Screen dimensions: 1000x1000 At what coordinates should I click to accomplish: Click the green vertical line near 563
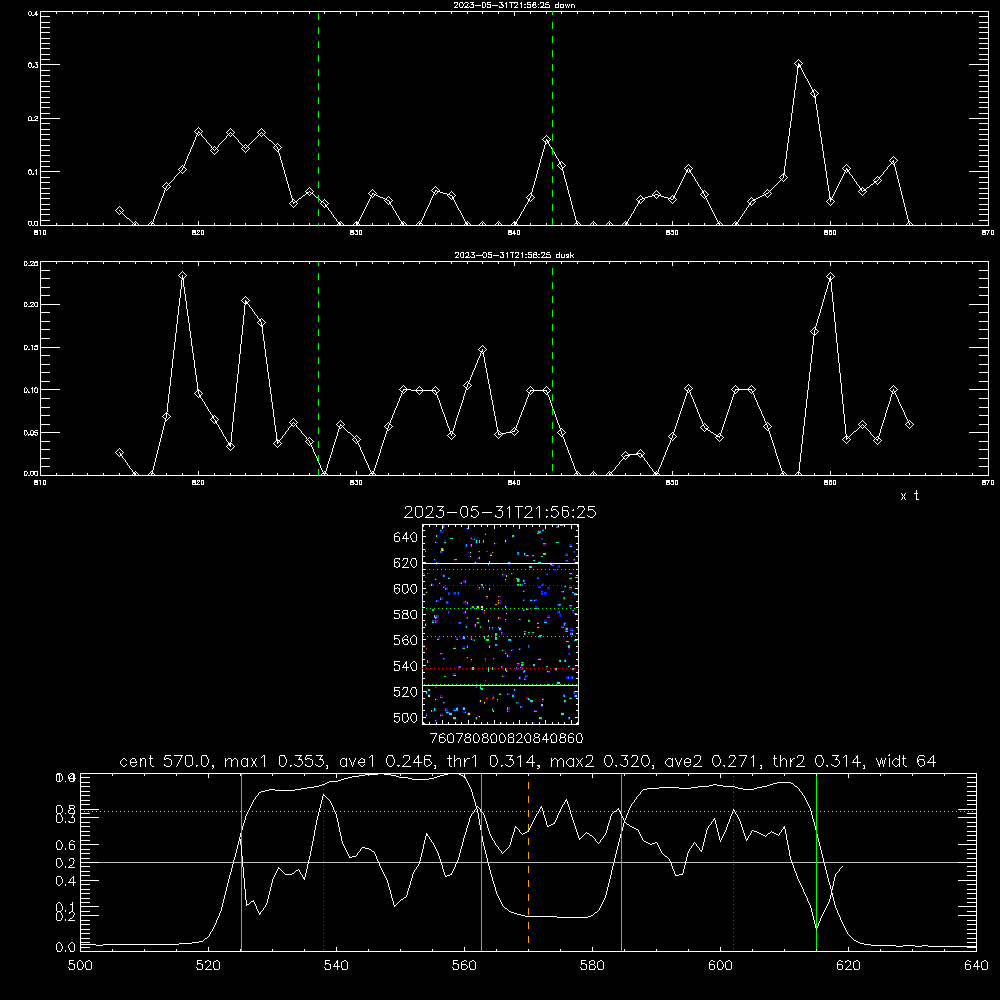click(481, 862)
